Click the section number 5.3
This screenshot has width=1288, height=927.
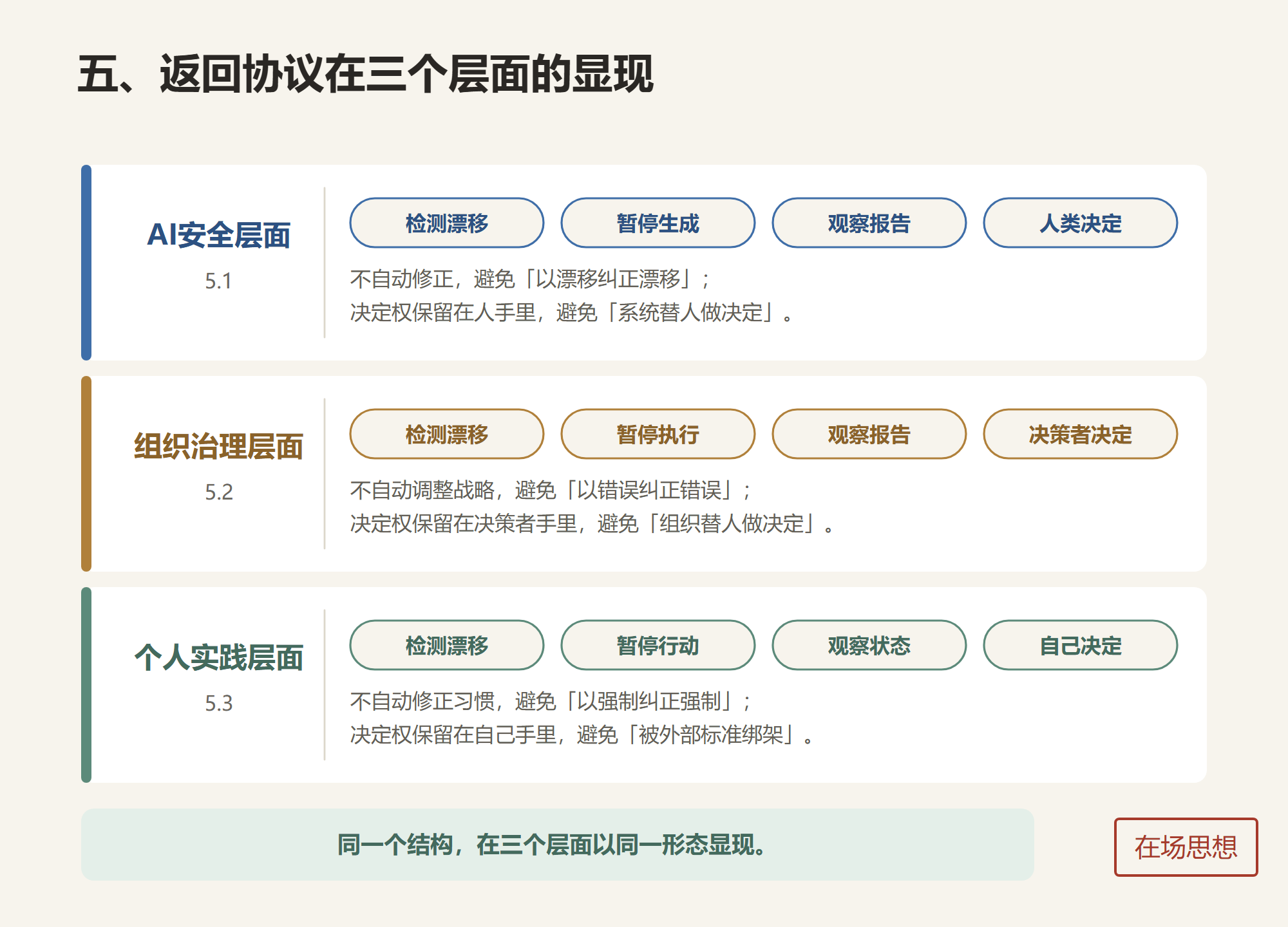[219, 703]
